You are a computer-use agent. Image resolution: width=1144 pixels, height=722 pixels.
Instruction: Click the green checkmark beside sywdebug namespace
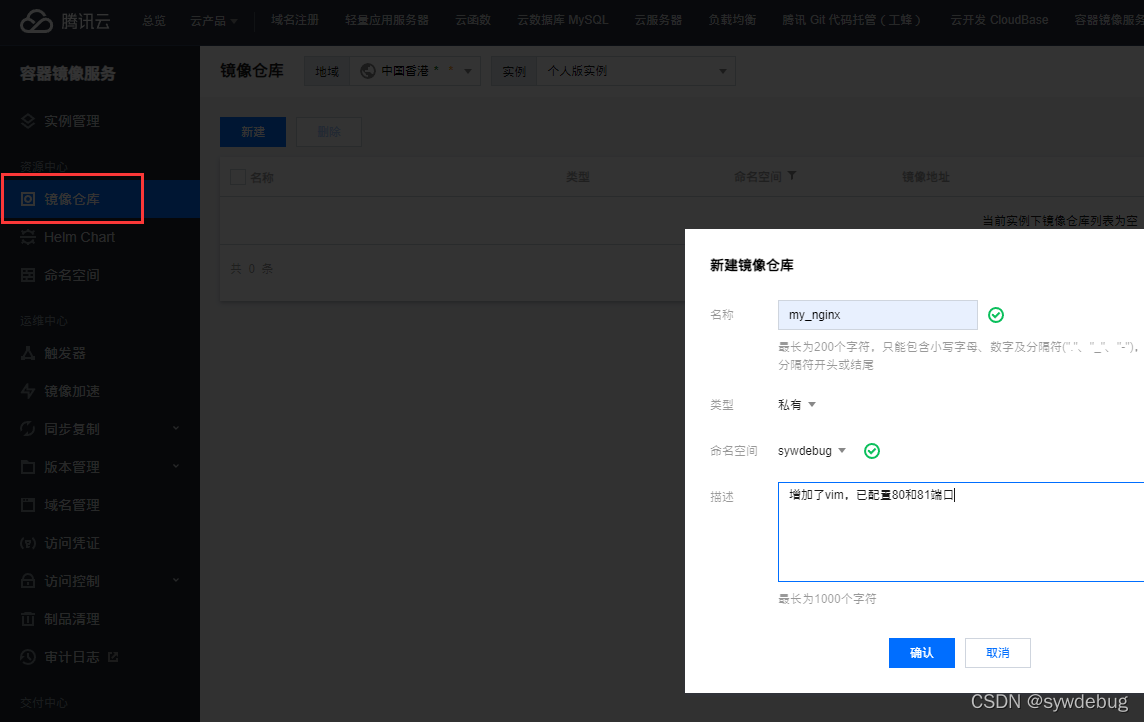click(871, 451)
